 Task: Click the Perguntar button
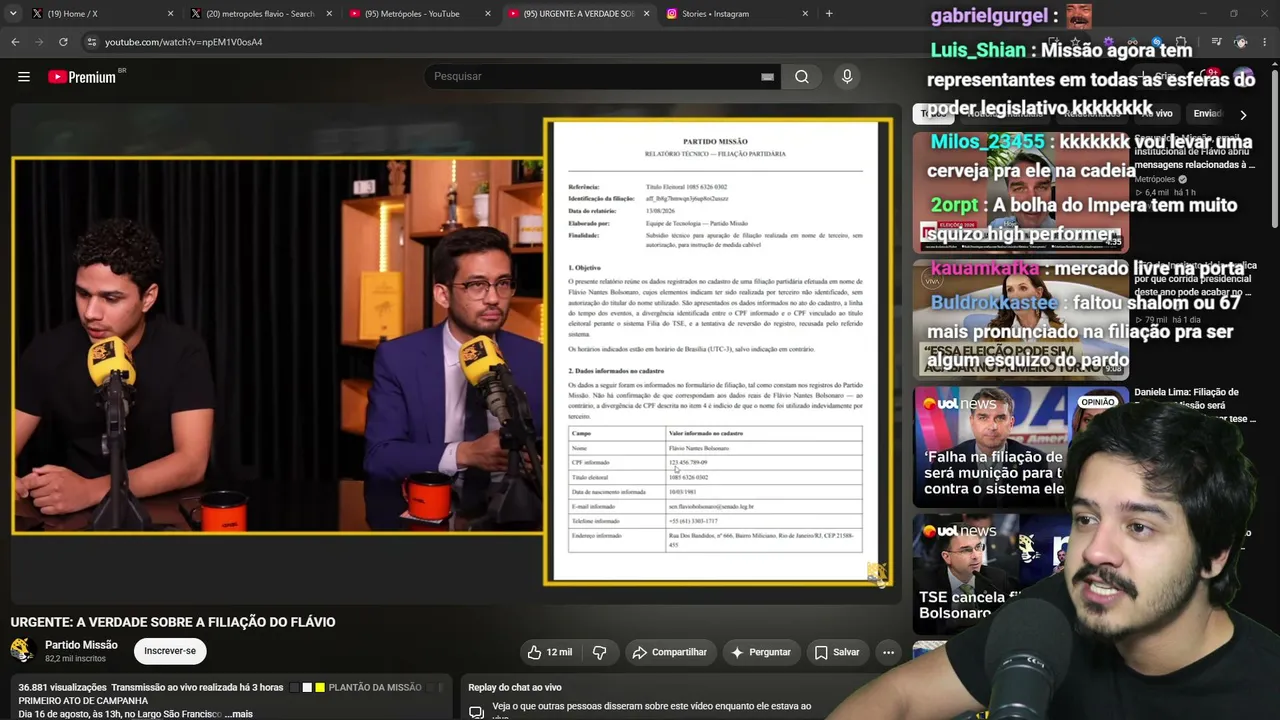[x=761, y=652]
